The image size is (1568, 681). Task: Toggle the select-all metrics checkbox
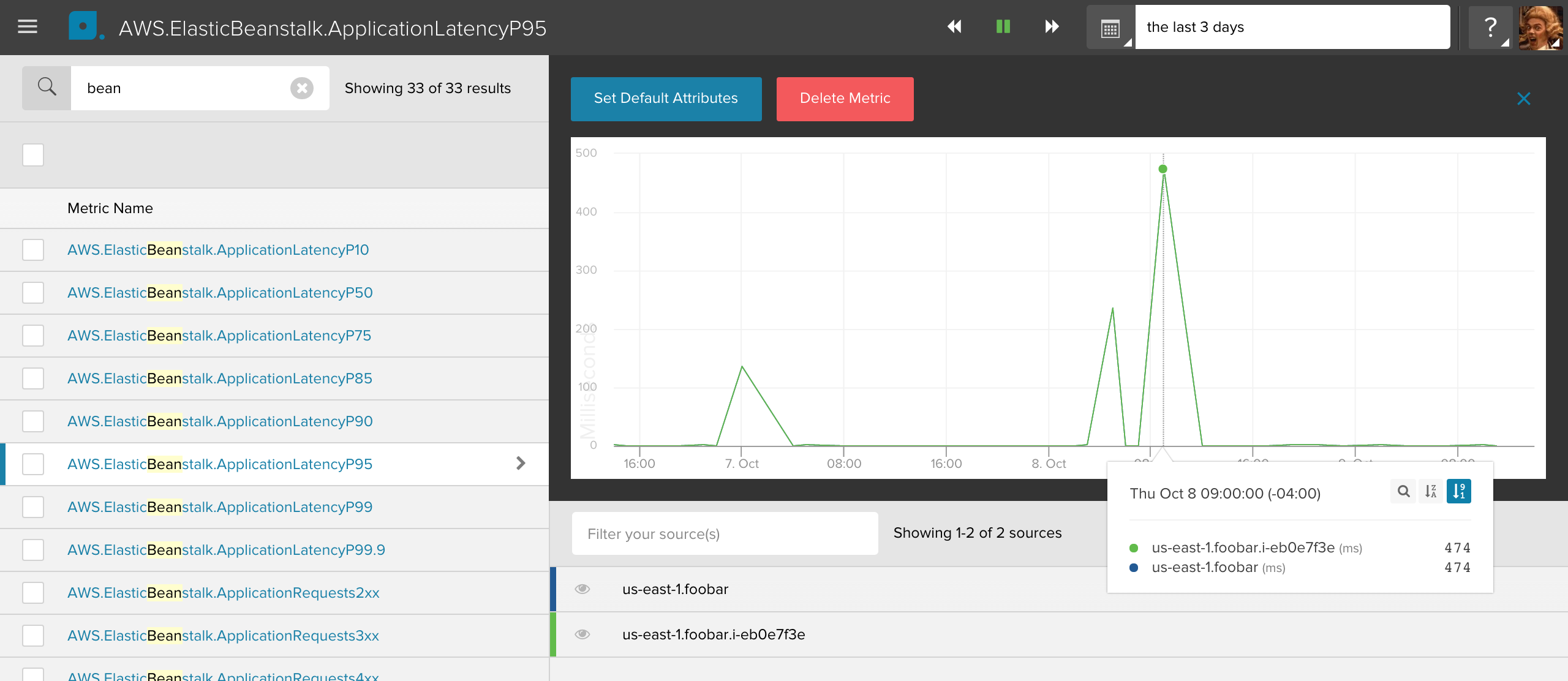pos(33,155)
